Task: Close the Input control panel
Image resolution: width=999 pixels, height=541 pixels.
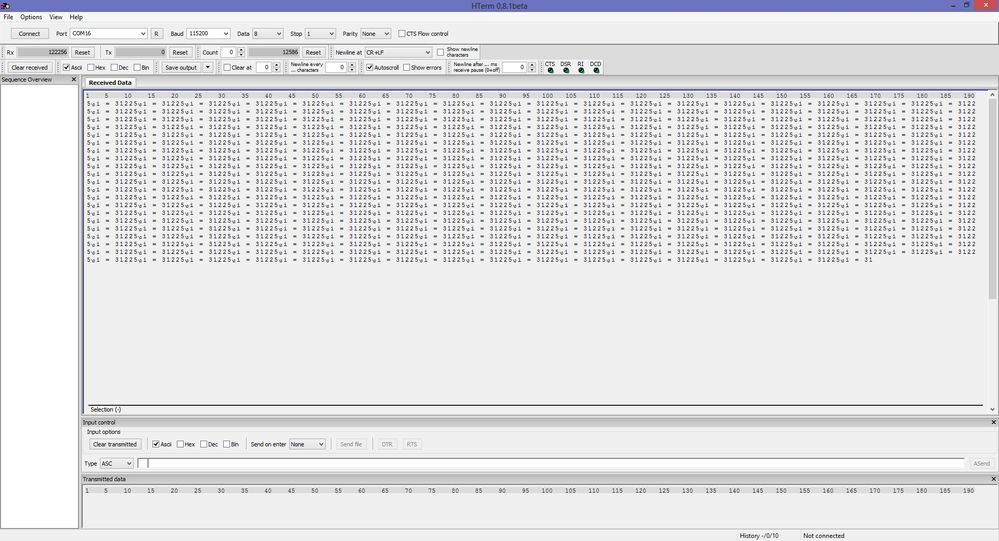Action: (x=993, y=422)
